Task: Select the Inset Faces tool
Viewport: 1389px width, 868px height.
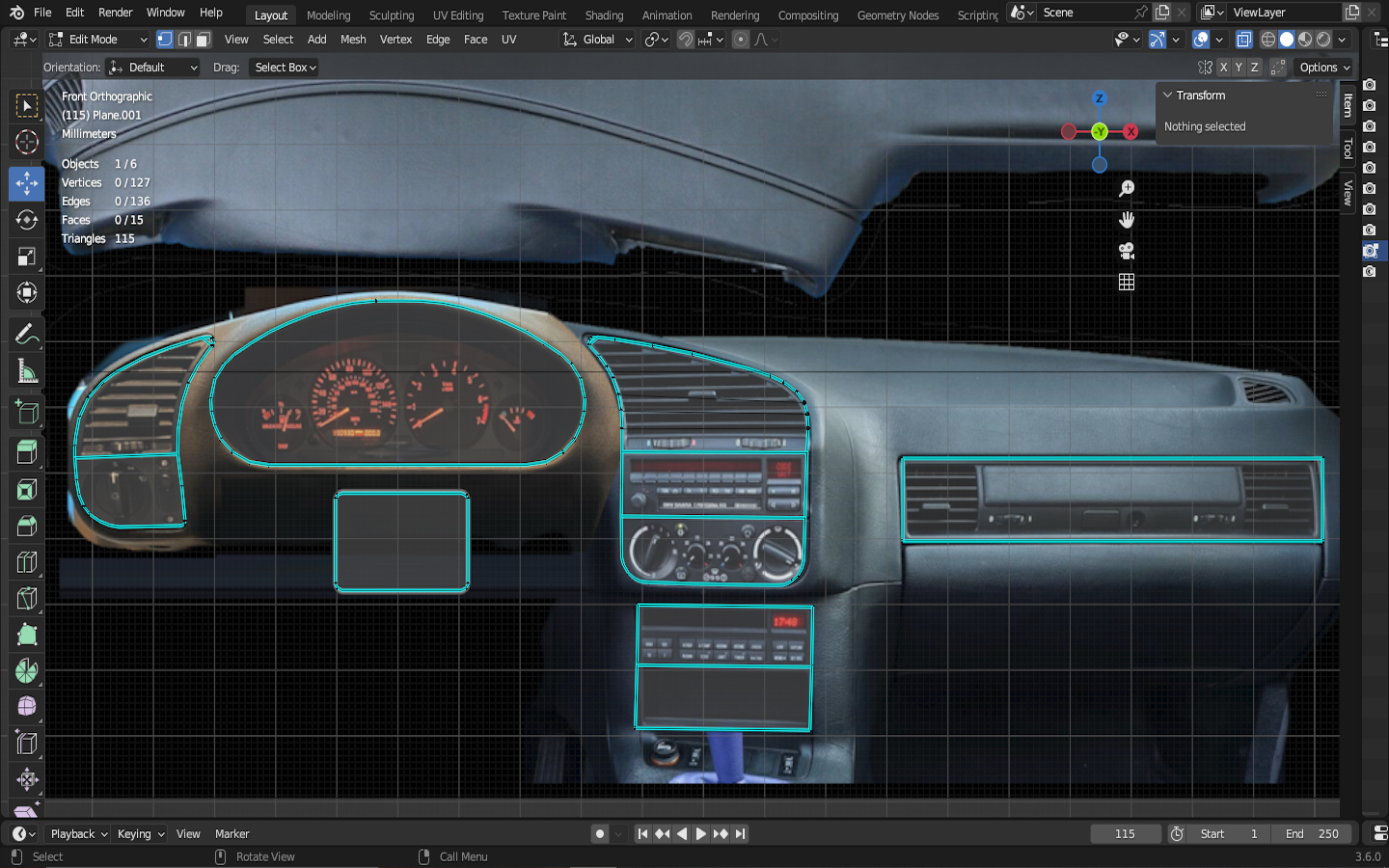Action: 27,490
